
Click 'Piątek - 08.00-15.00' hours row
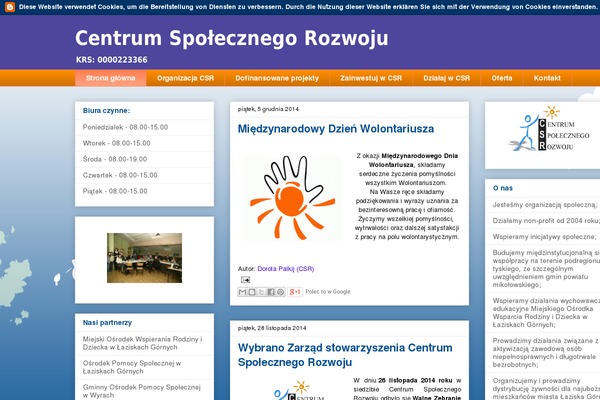click(144, 191)
